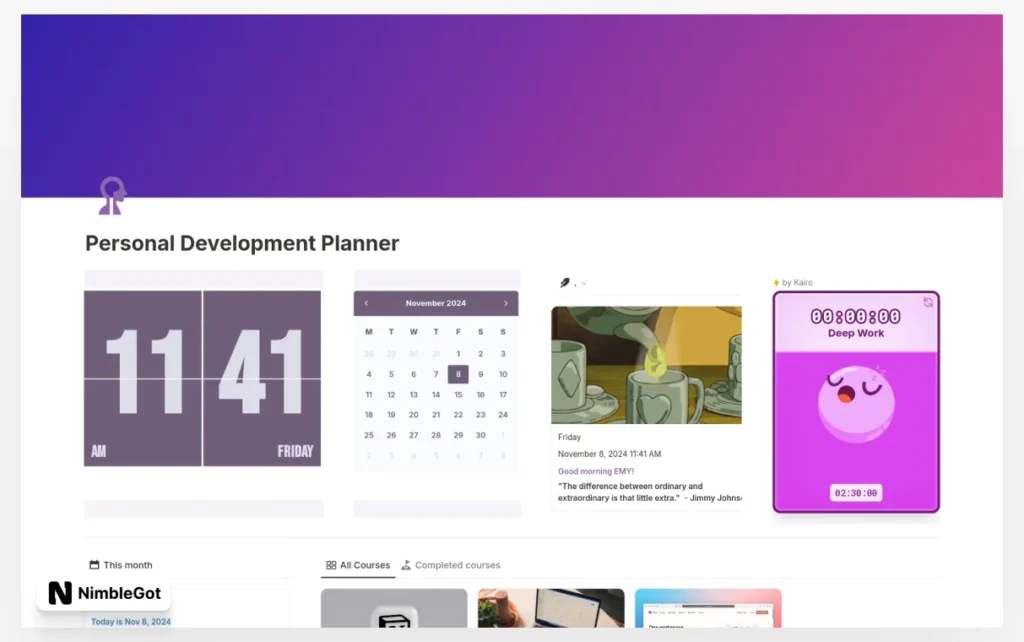The height and width of the screenshot is (642, 1024).
Task: Go to next month in calendar widget
Action: click(505, 303)
